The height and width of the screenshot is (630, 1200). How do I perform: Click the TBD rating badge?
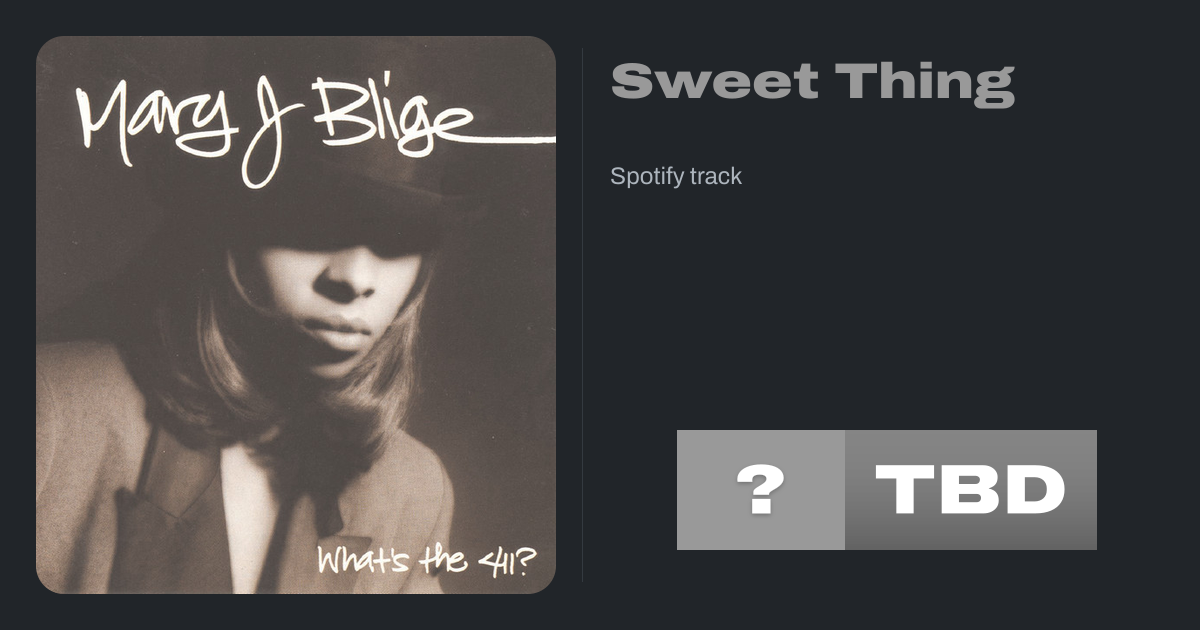[x=970, y=490]
